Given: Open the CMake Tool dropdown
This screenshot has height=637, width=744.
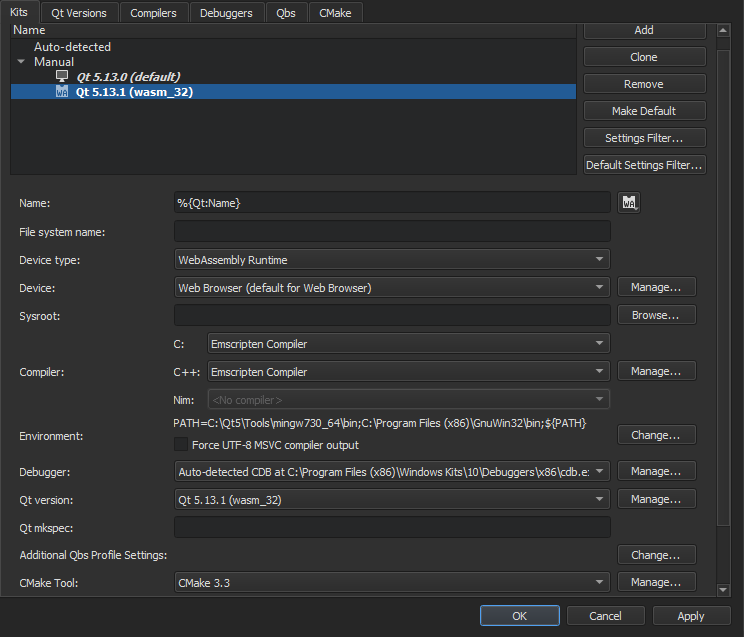Looking at the screenshot, I should 392,582.
